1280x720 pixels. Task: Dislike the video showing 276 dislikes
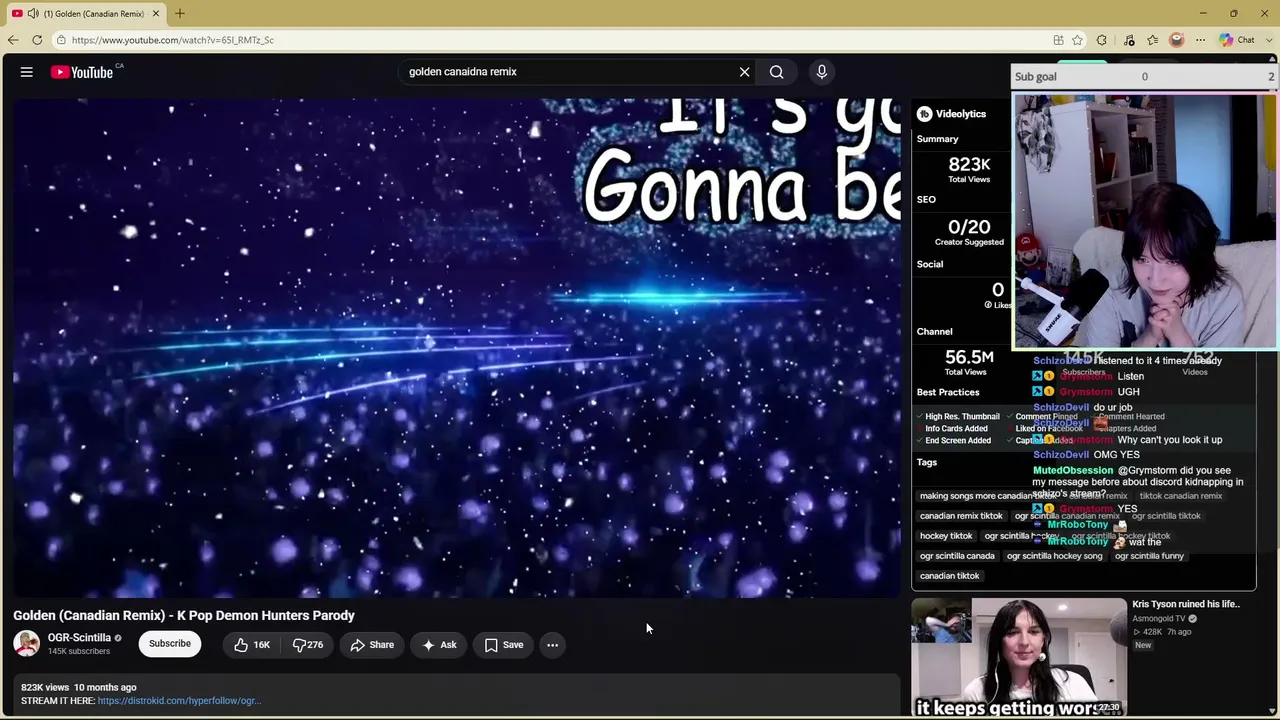point(307,645)
